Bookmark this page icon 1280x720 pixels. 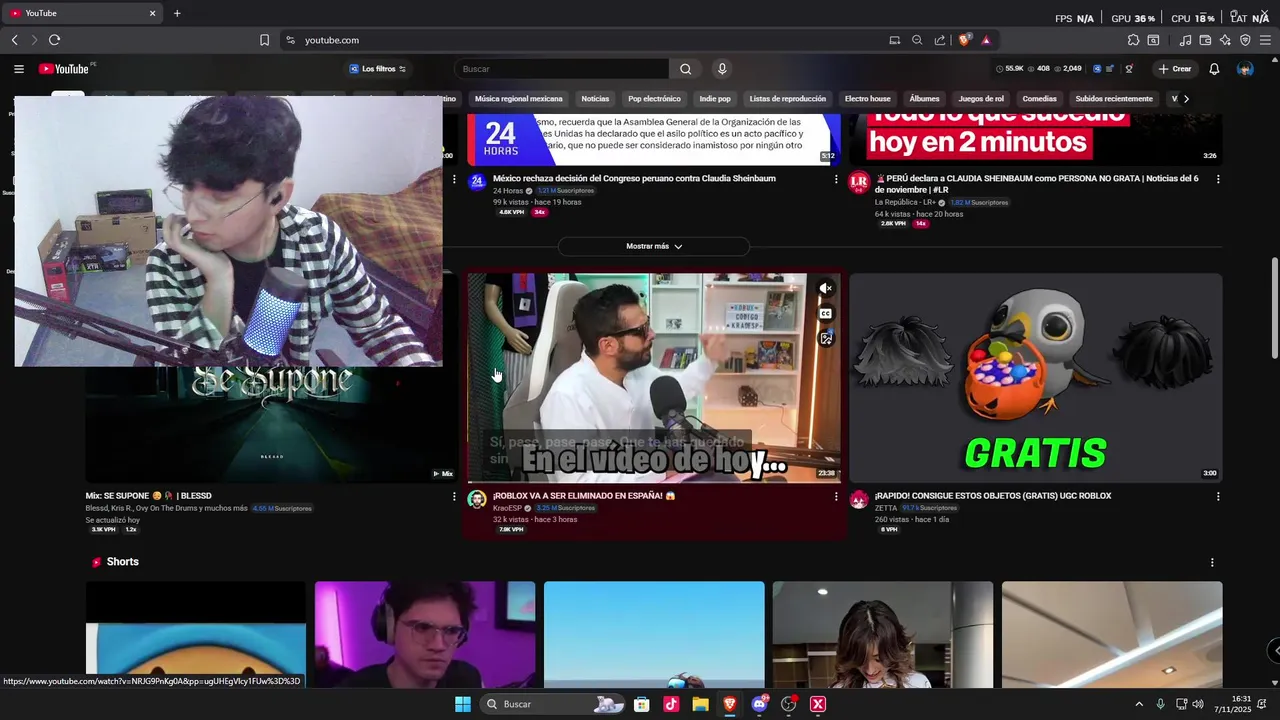tap(264, 40)
